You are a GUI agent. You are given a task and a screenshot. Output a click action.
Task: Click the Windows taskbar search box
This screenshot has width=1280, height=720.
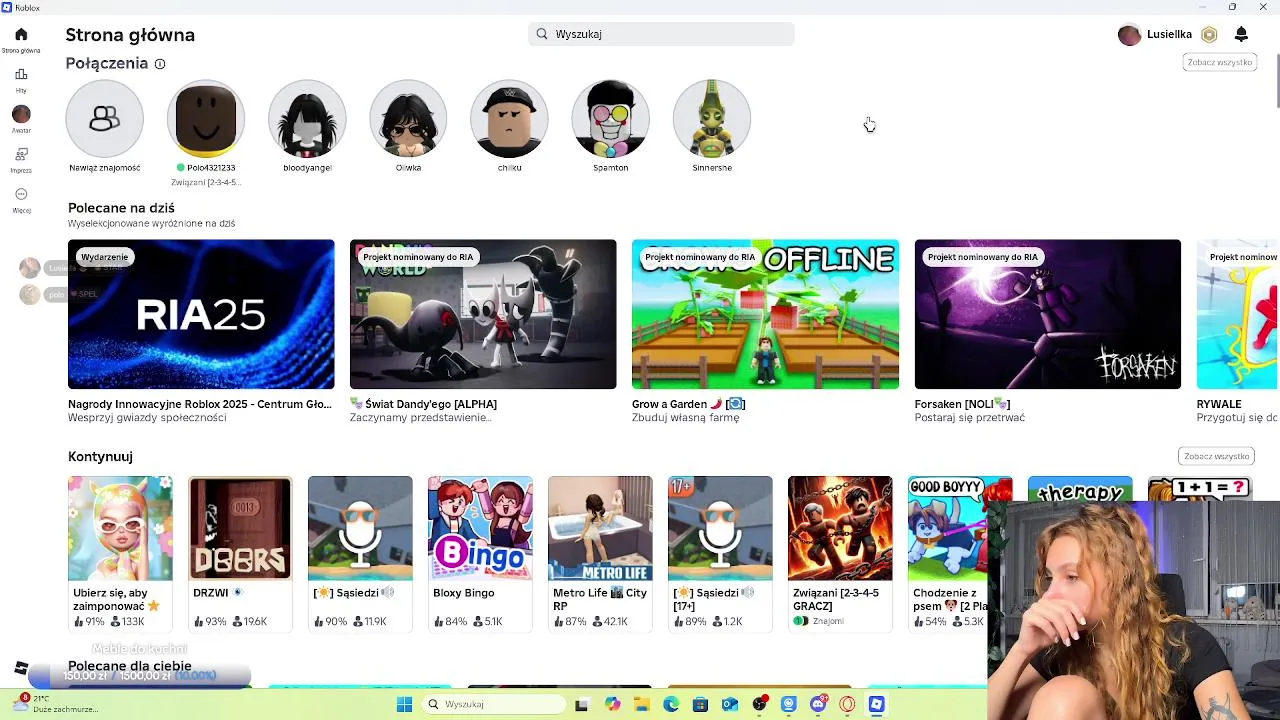click(495, 705)
